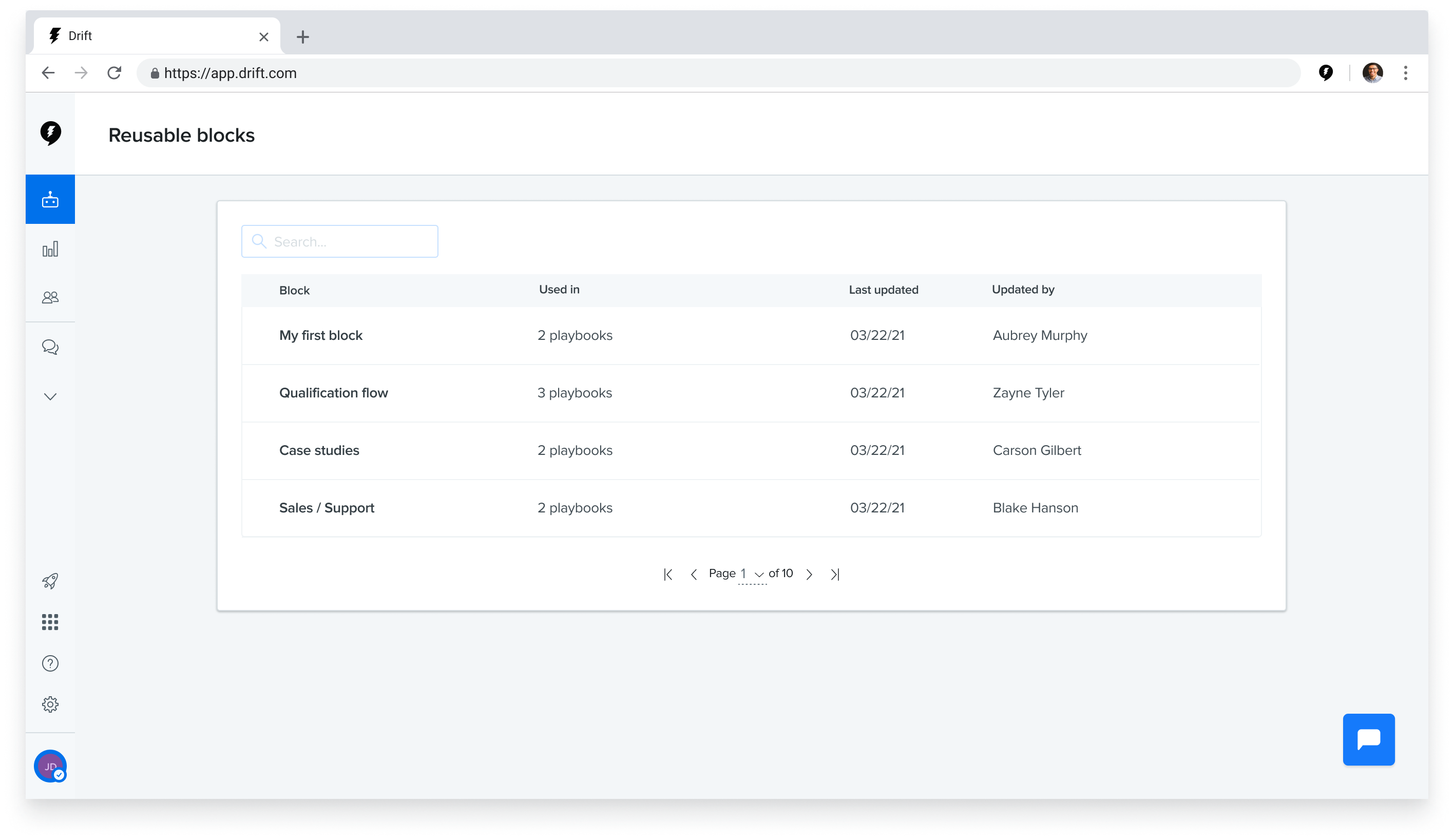This screenshot has height=840, width=1454.
Task: Click the Block column header
Action: 294,290
